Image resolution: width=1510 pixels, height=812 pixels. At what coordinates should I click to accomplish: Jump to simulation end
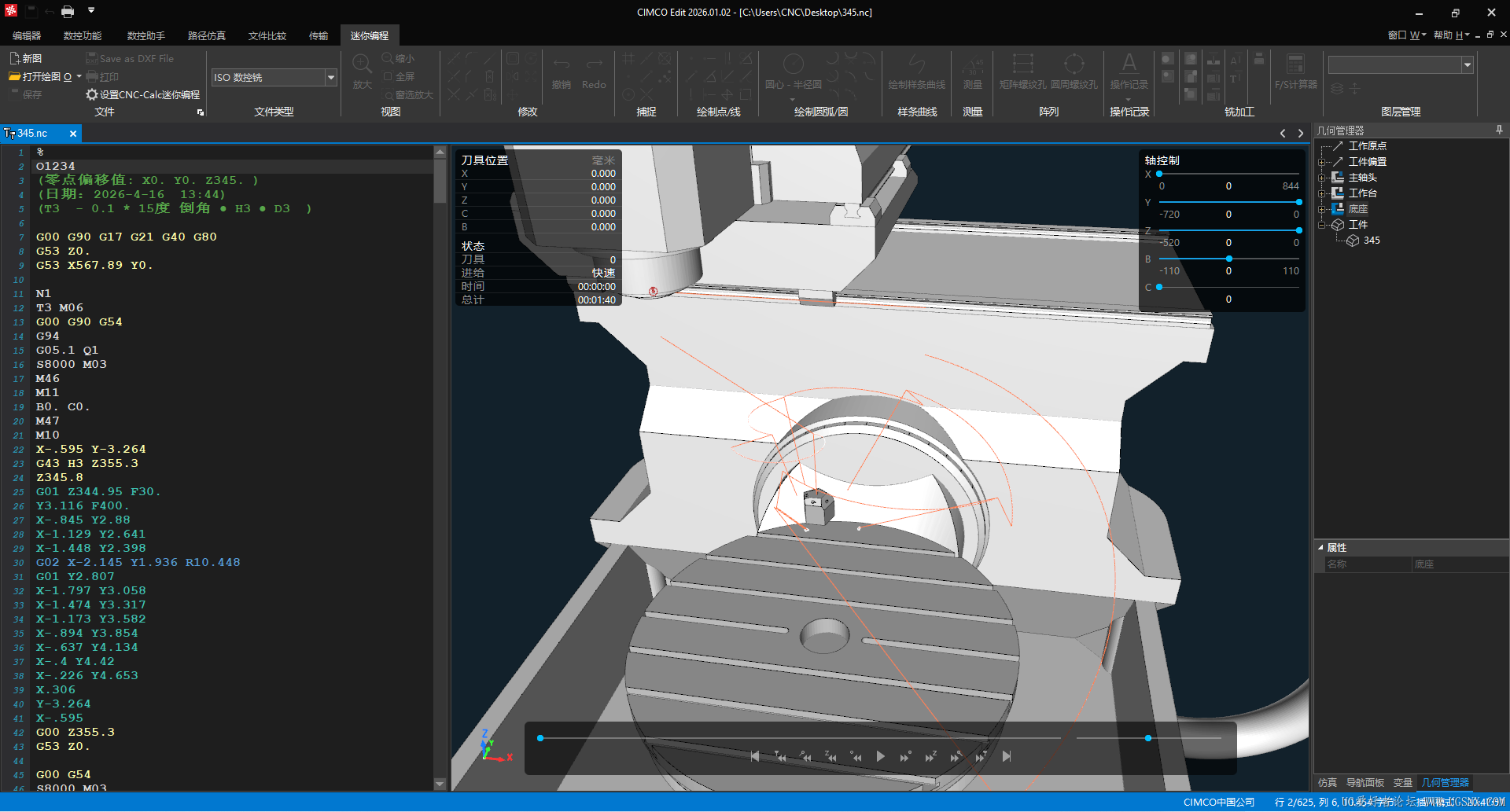[x=1007, y=756]
